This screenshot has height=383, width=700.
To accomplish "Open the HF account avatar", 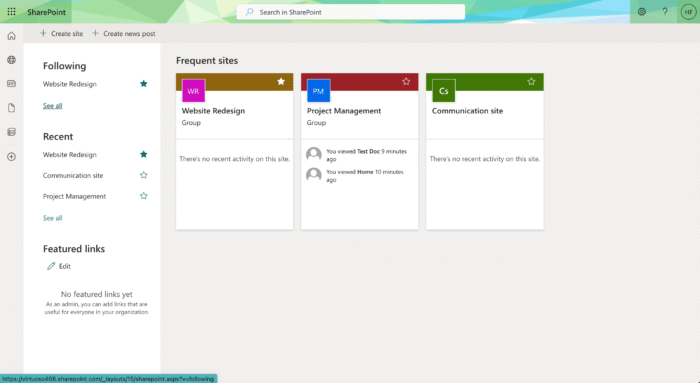I will [688, 12].
